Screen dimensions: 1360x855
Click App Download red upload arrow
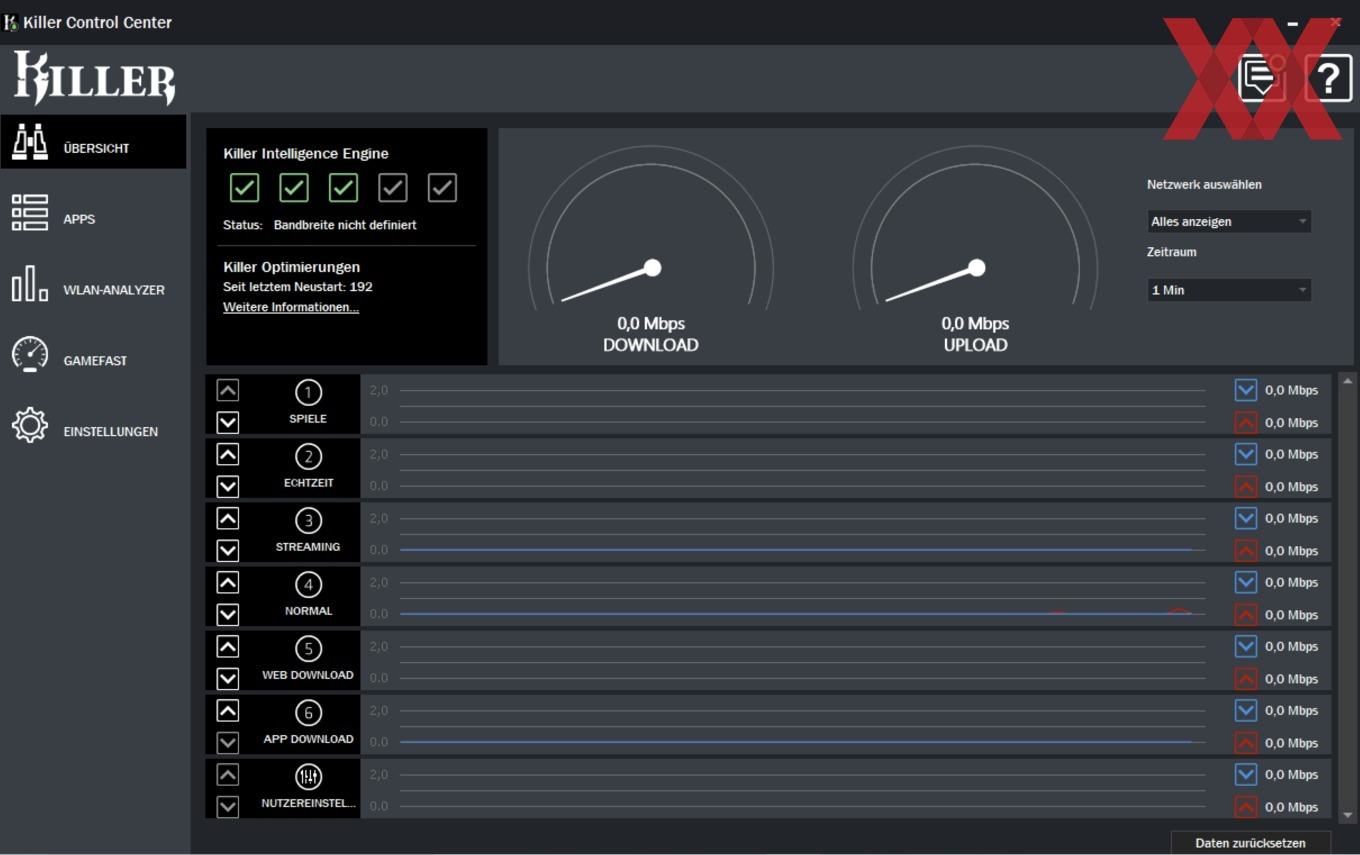[x=1246, y=742]
